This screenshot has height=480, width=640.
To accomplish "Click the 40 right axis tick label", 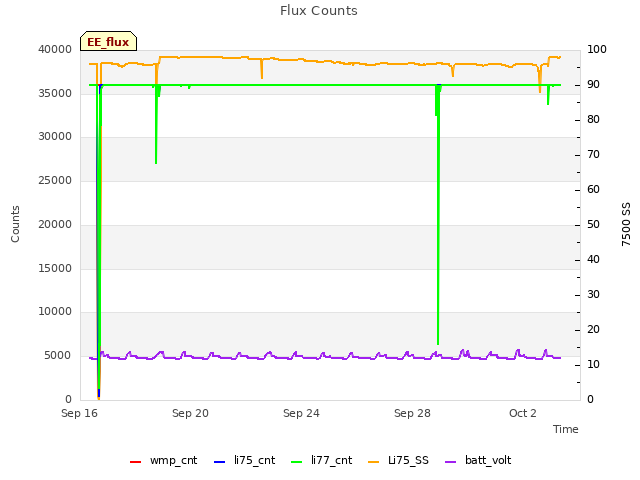I will [x=593, y=260].
